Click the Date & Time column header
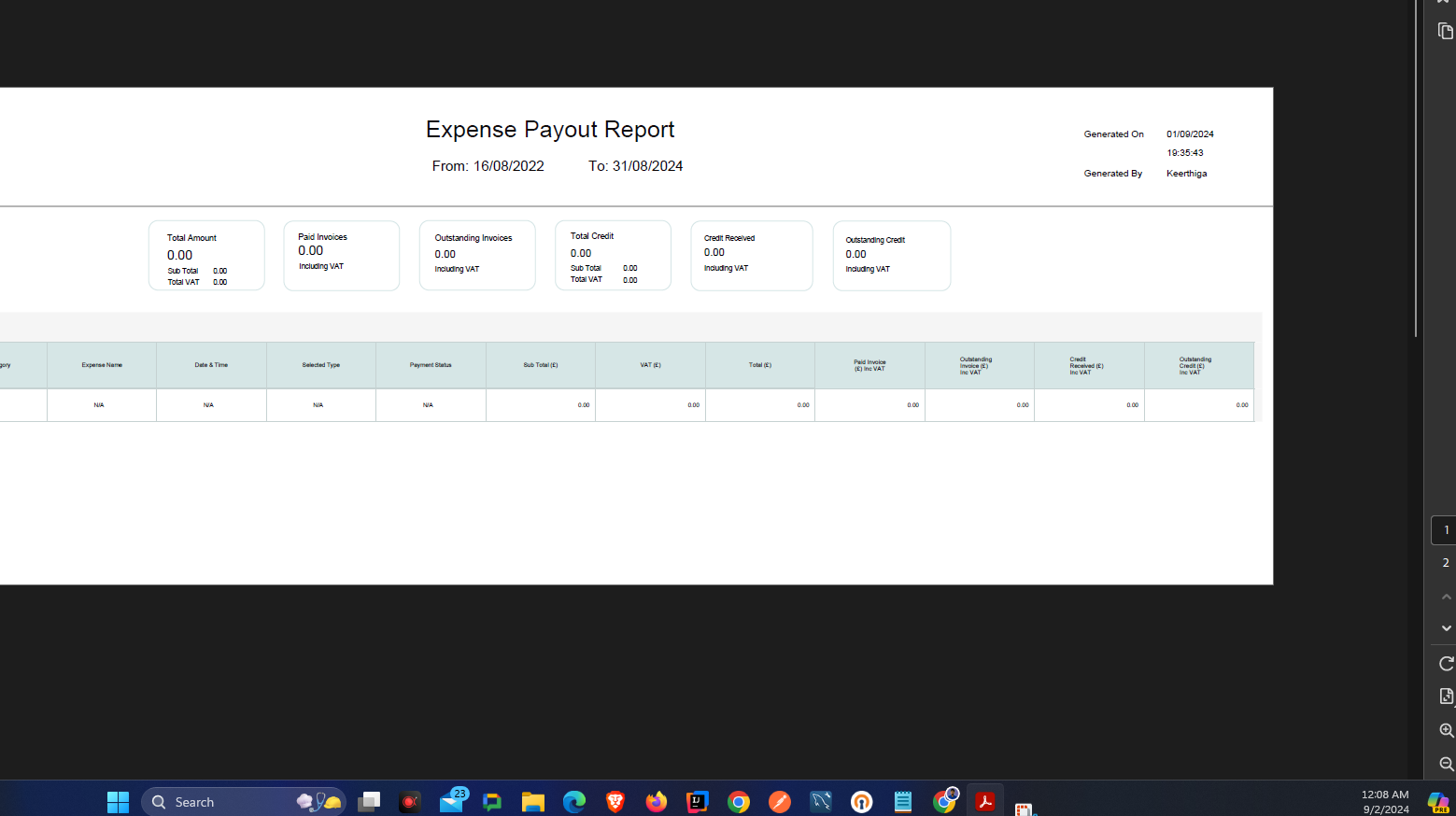Viewport: 1456px width, 816px height. click(x=211, y=365)
